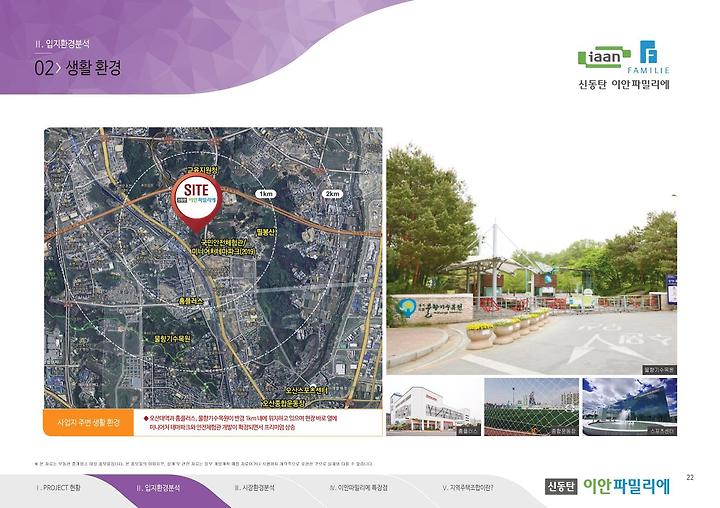
Task: Click the '오산종합운동장' map label
Action: 283,403
